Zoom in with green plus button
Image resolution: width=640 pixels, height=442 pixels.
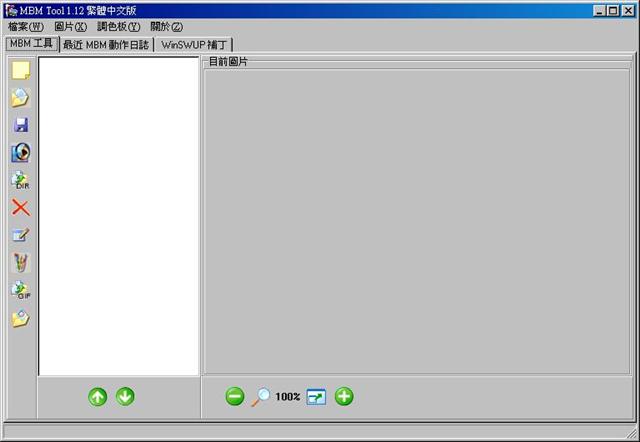344,396
